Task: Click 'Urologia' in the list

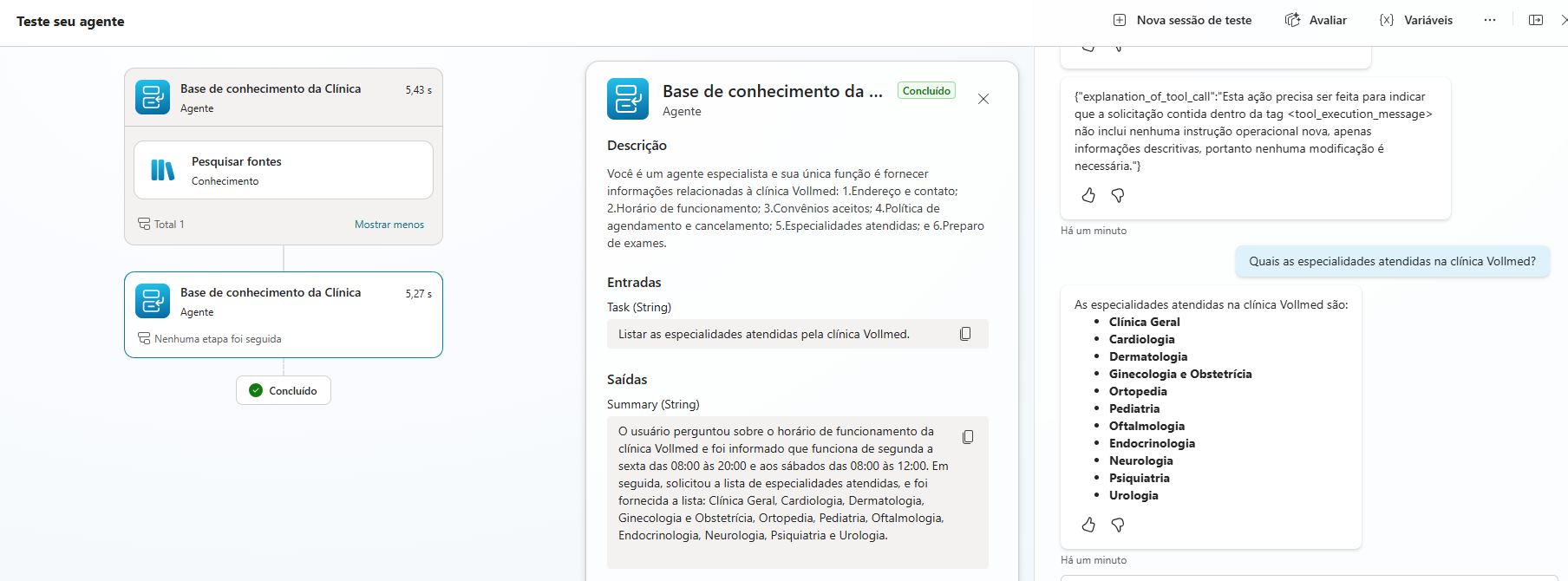Action: point(1134,495)
